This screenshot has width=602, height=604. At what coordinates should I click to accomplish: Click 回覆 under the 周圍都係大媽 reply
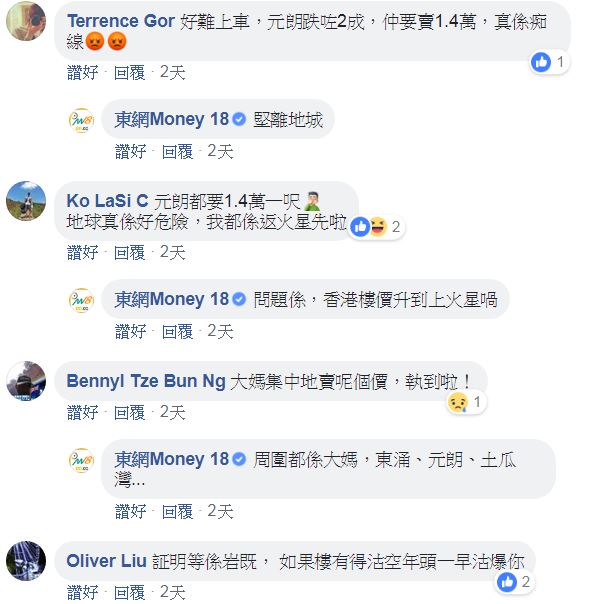tap(177, 512)
